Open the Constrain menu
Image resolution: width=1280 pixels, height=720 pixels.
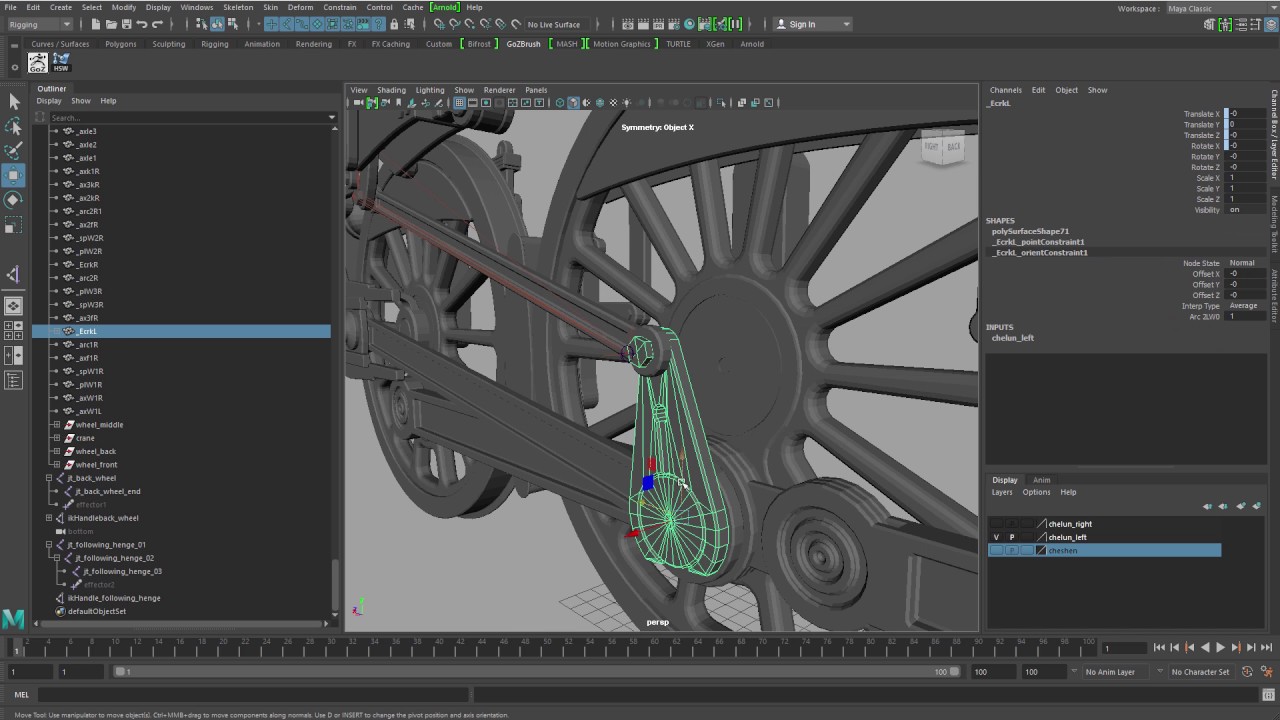coord(340,7)
